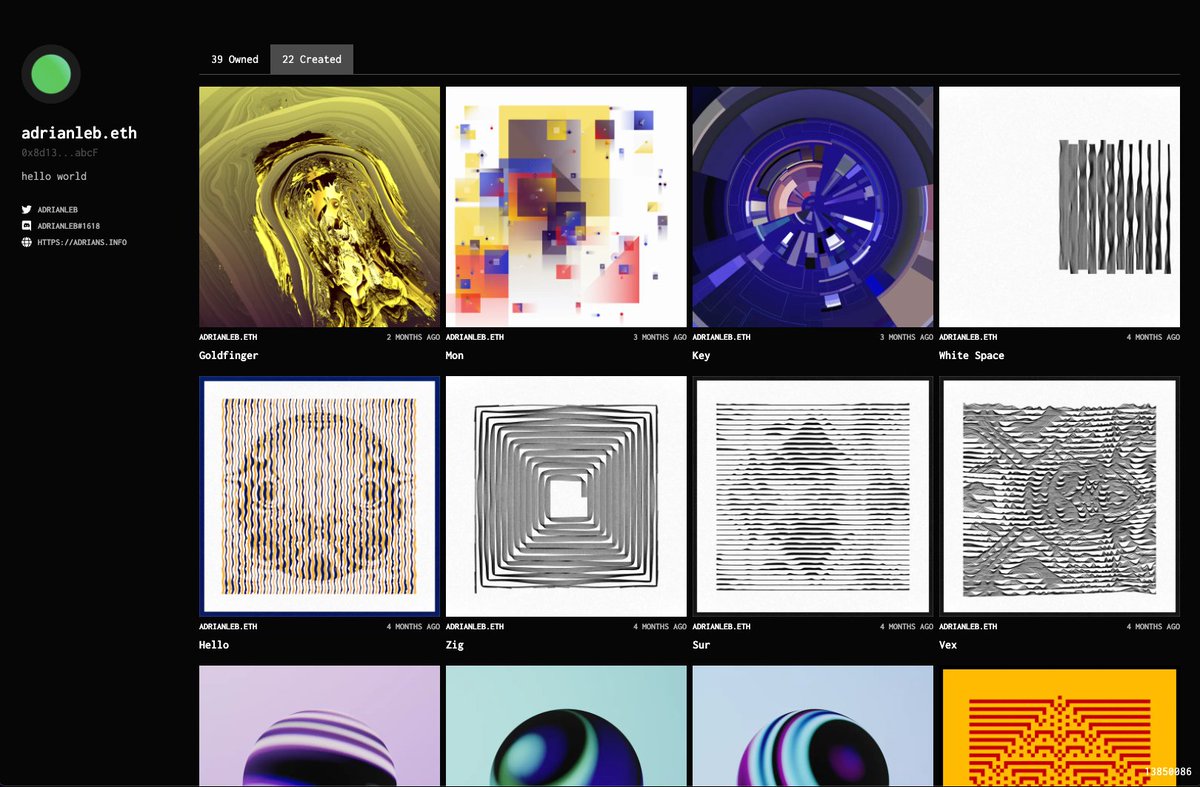Click ADRIANLEB.ETH creator label above Key title
The height and width of the screenshot is (787, 1200).
tap(721, 337)
